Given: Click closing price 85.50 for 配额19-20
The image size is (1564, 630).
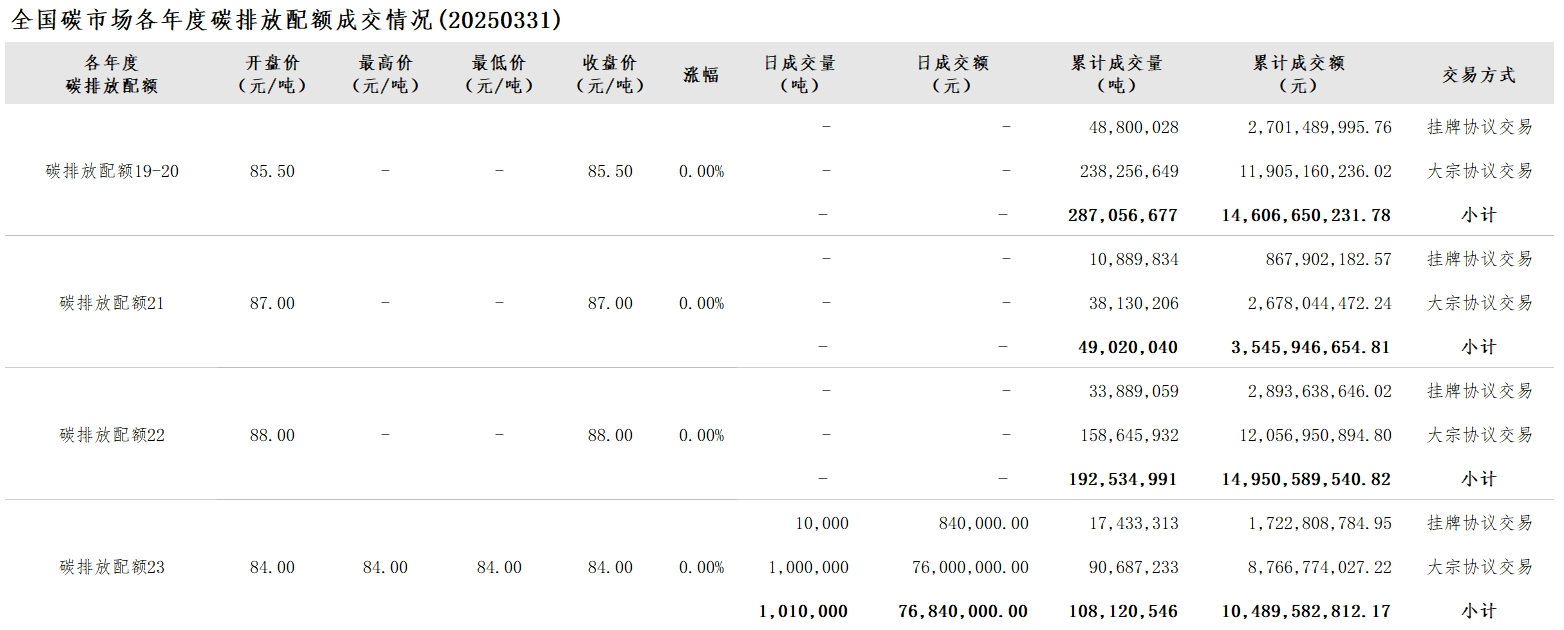Looking at the screenshot, I should coord(610,171).
